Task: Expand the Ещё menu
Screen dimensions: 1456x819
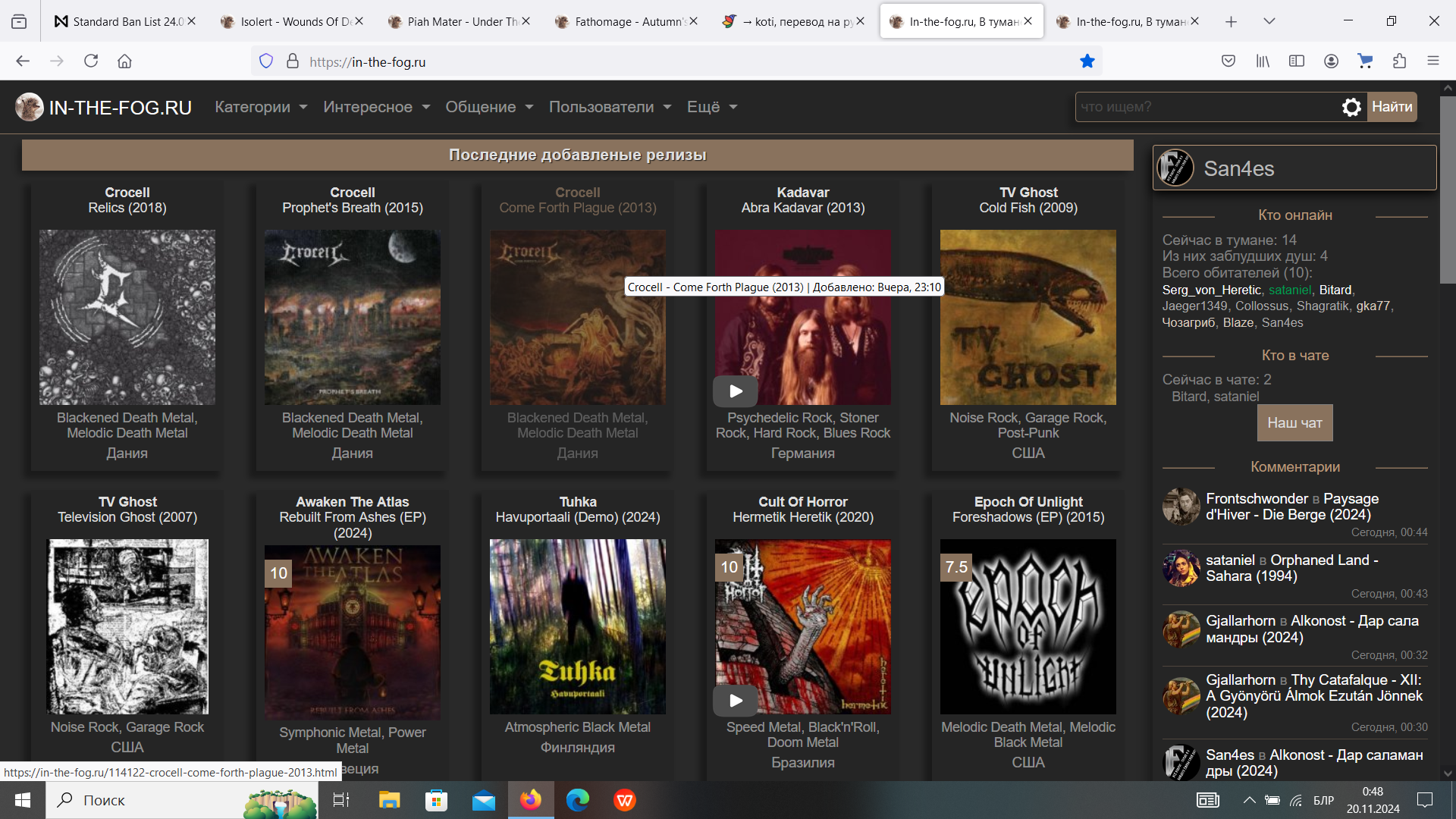Action: (x=712, y=107)
